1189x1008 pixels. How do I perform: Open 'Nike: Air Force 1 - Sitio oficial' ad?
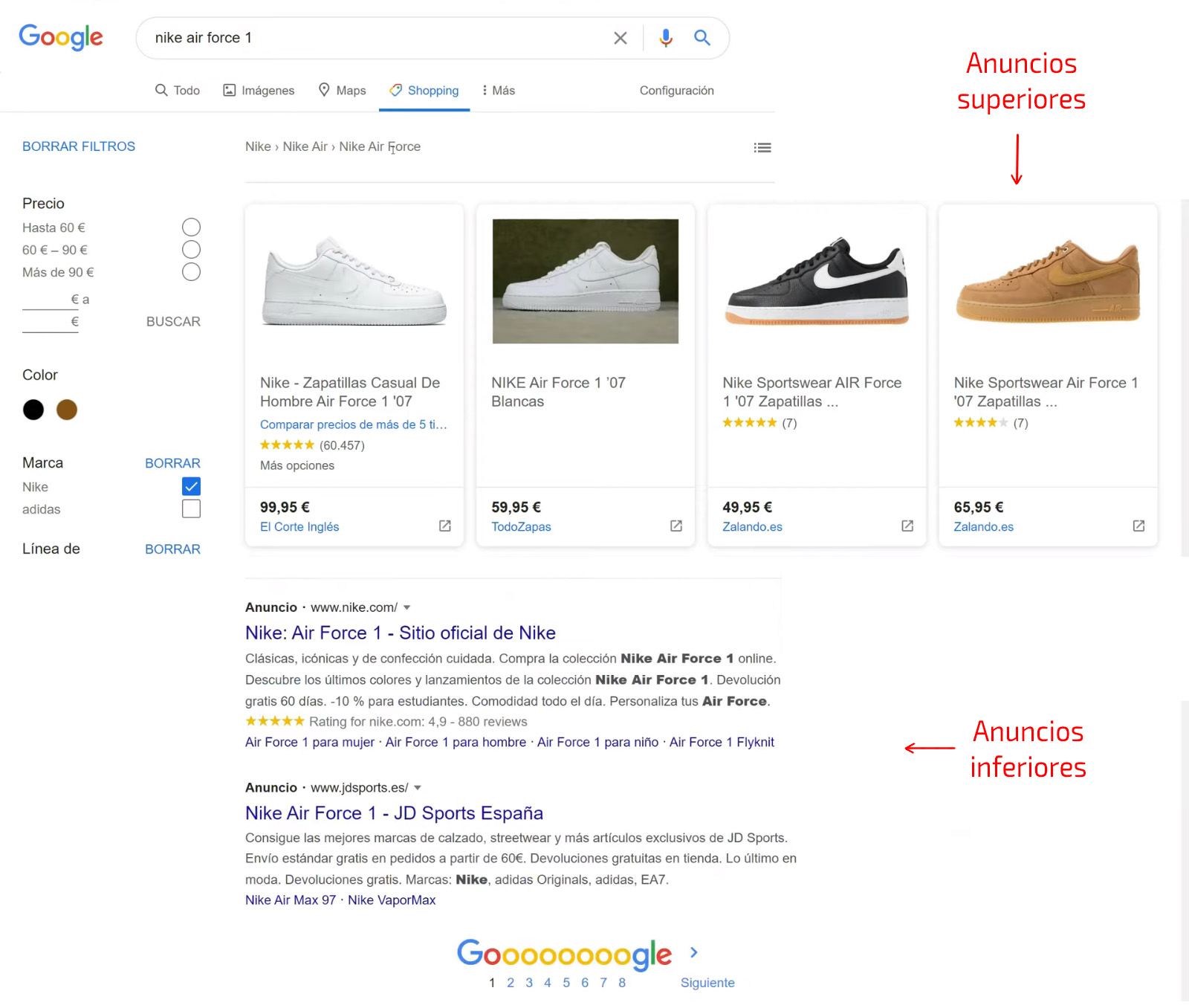pos(401,633)
